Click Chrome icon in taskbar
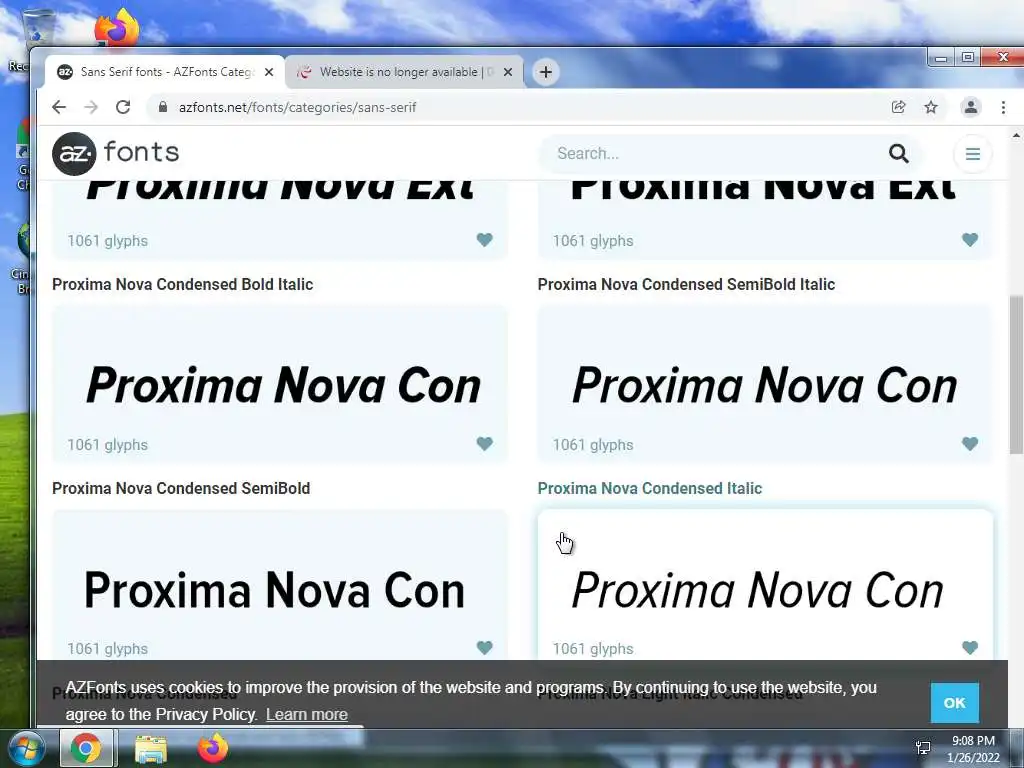1024x768 pixels. click(x=86, y=748)
